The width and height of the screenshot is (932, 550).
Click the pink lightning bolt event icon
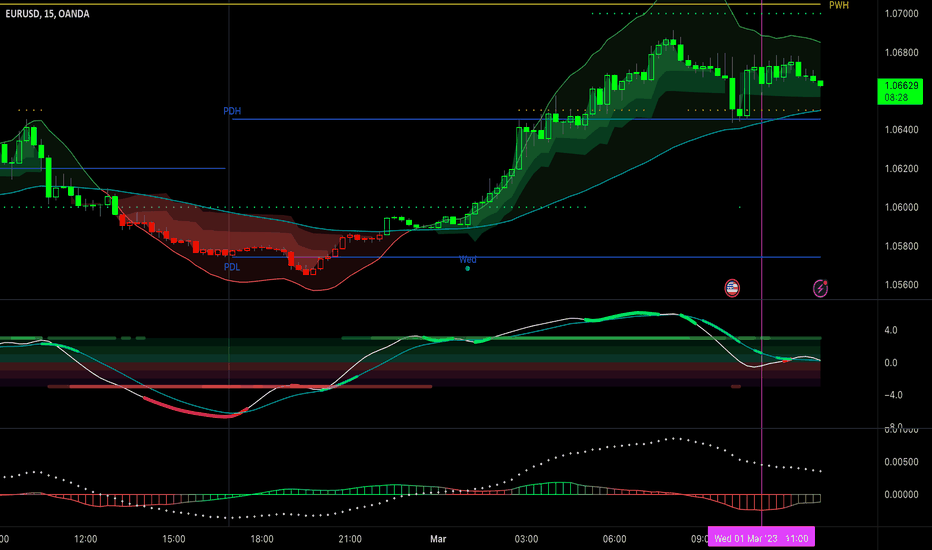820,288
